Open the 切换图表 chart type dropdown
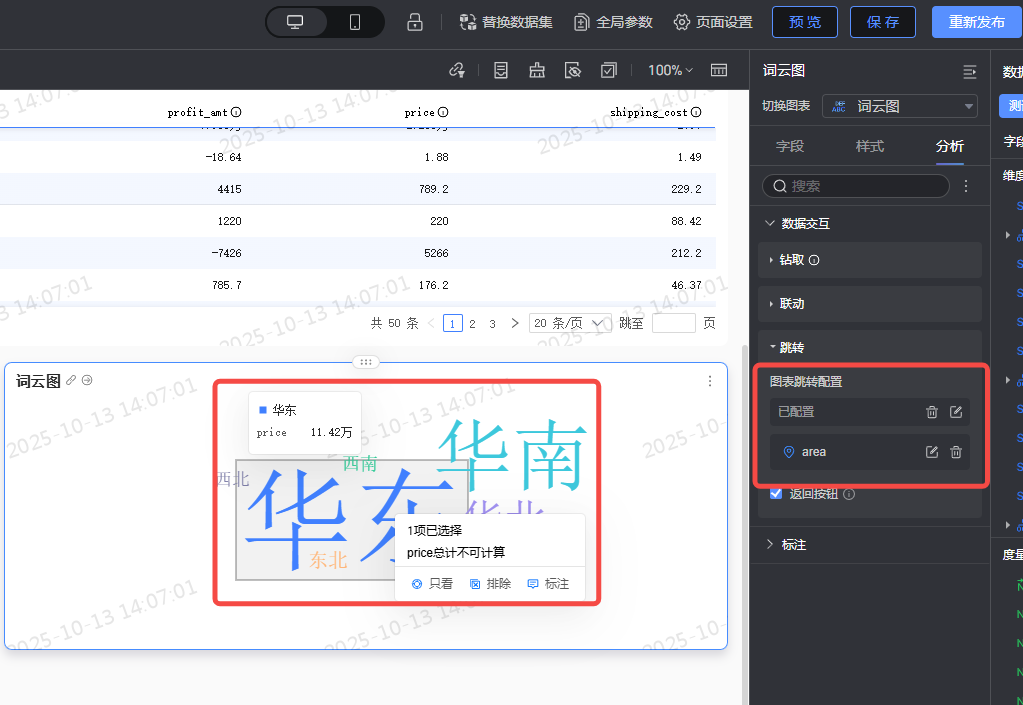This screenshot has height=705, width=1023. coord(899,106)
